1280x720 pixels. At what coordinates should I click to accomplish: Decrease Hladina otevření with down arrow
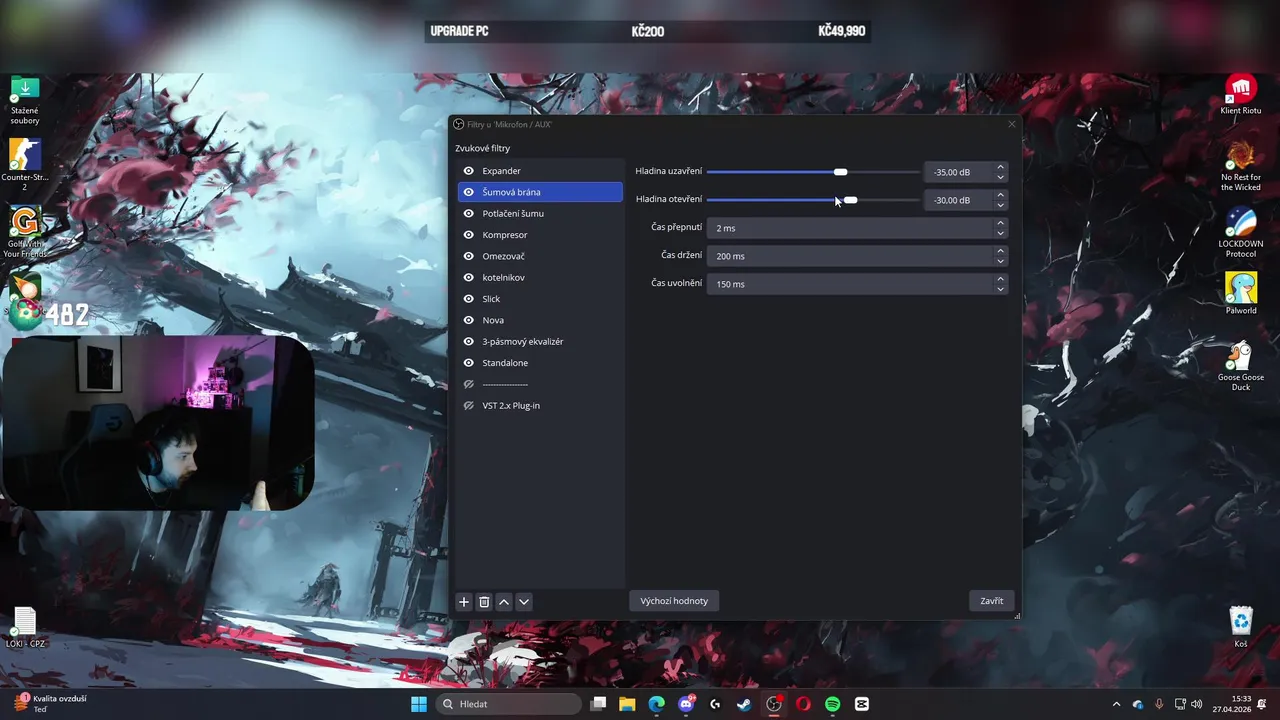point(1000,205)
